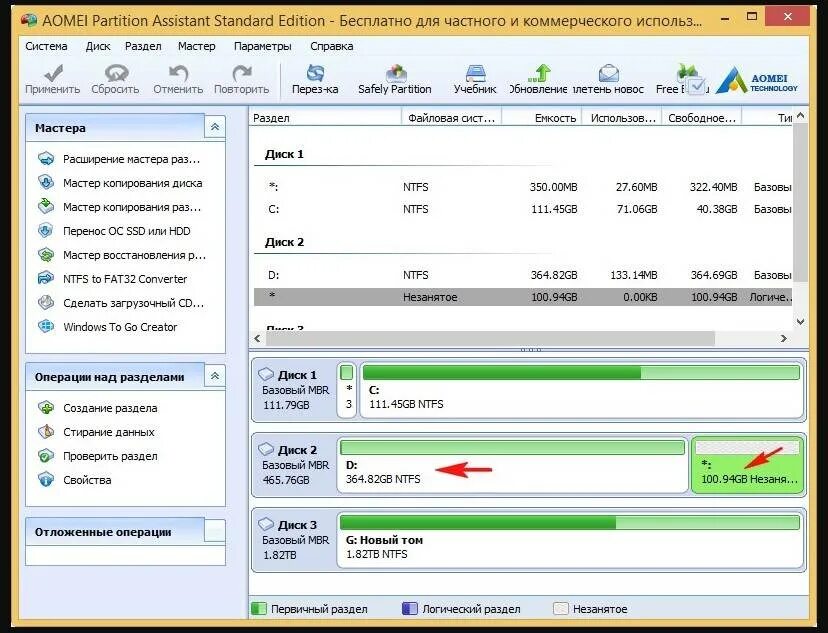Click Диск 2 heading in partition list
The image size is (828, 633).
pyautogui.click(x=285, y=242)
